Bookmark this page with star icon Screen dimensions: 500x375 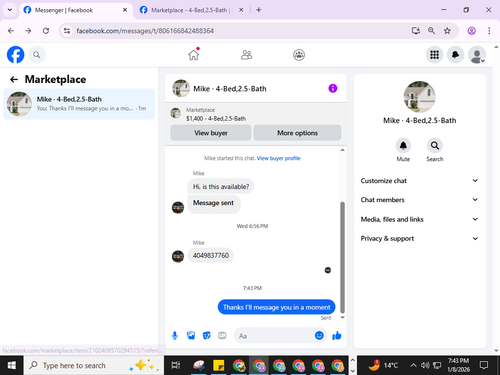pyautogui.click(x=447, y=31)
